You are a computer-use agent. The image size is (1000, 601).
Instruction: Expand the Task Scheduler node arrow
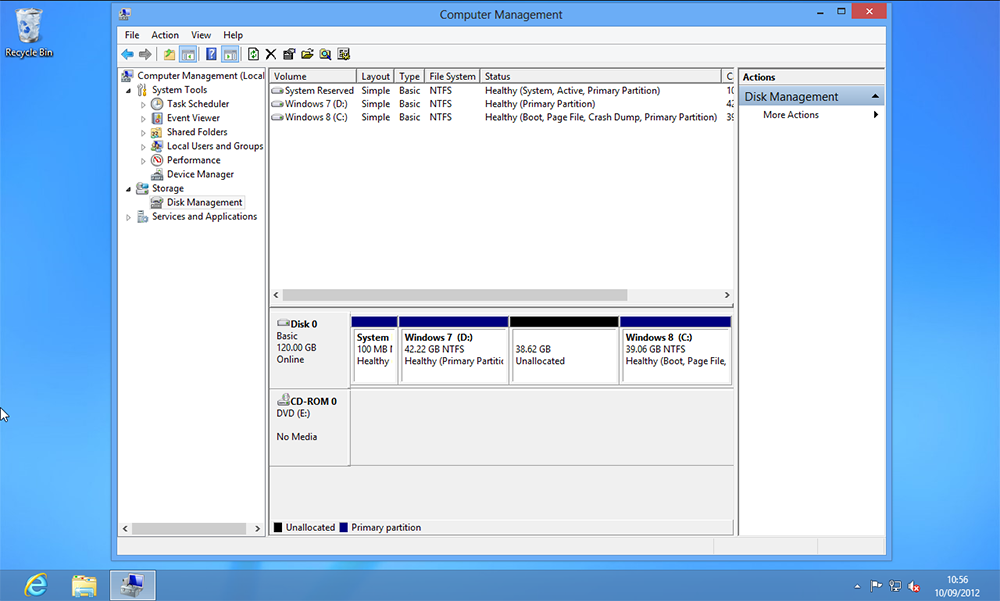click(x=143, y=105)
